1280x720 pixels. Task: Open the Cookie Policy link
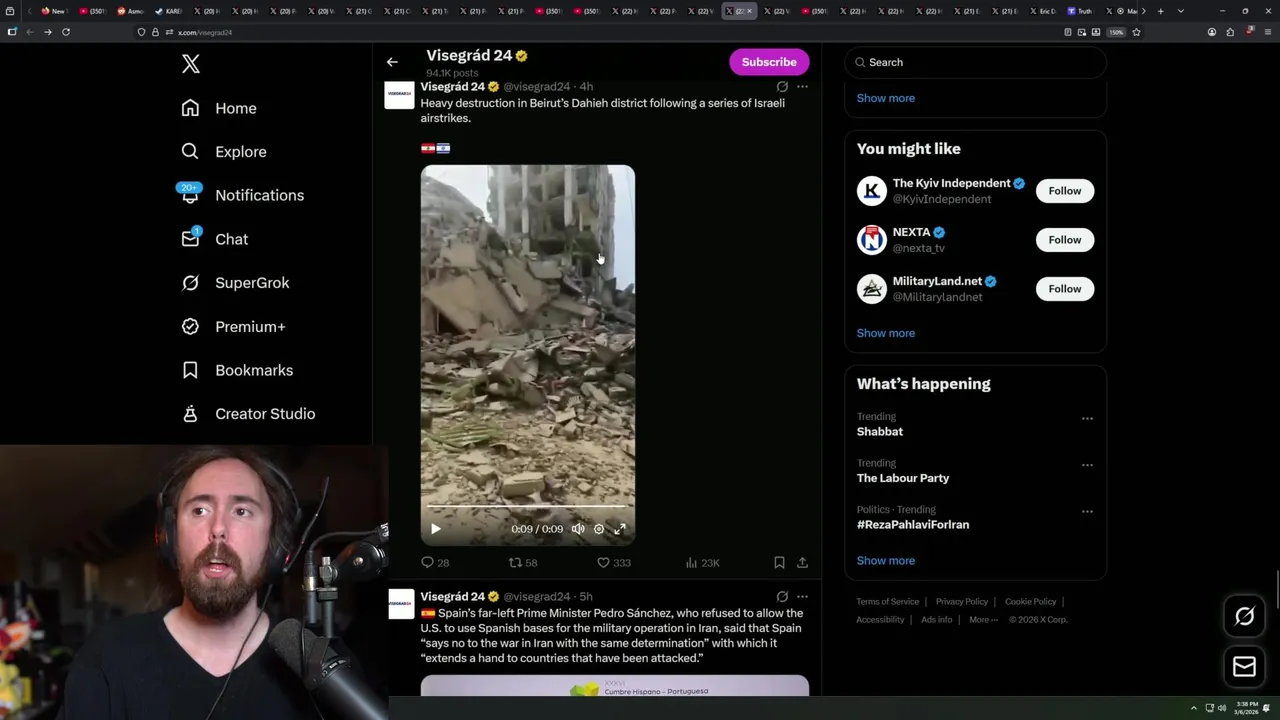pyautogui.click(x=1030, y=602)
